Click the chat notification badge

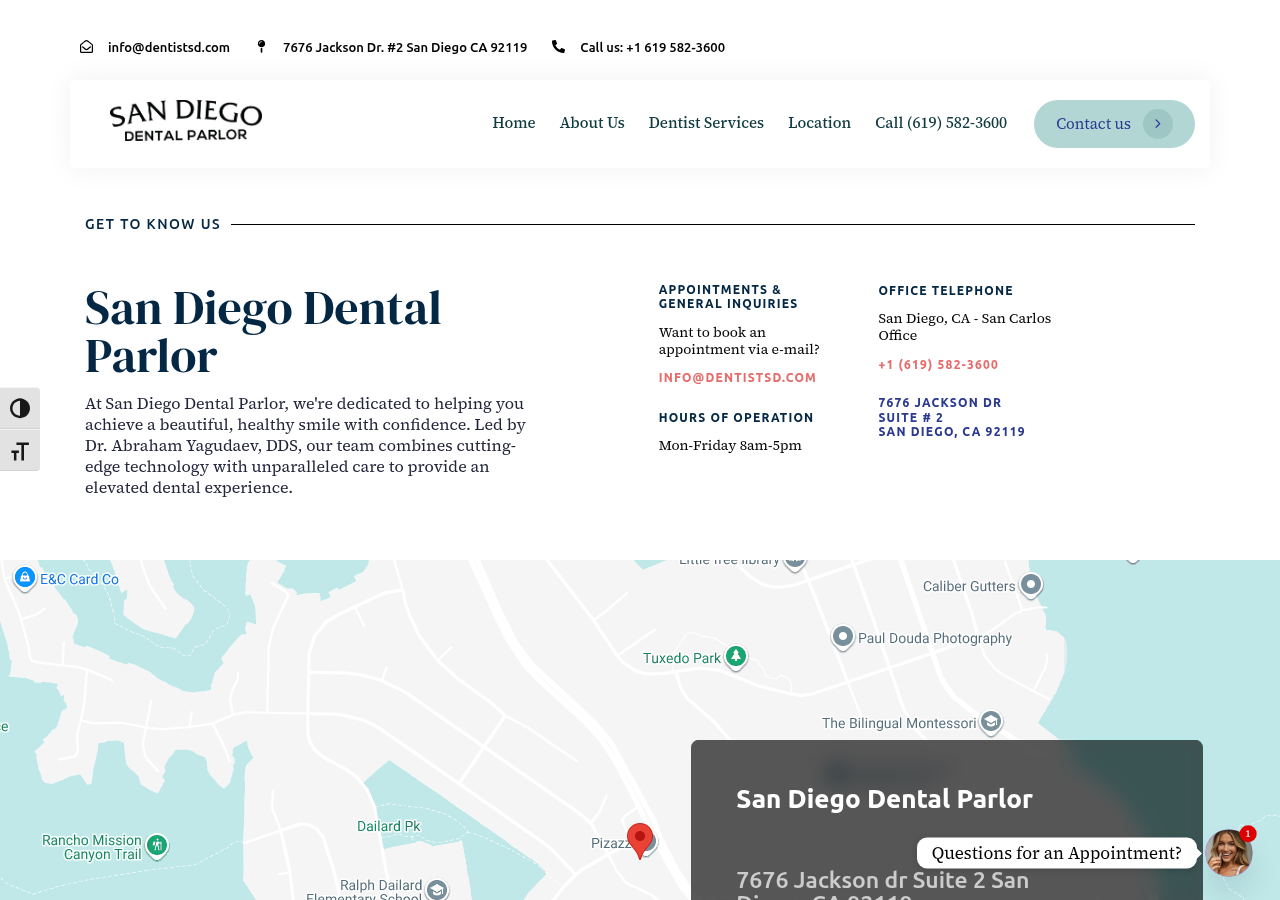click(x=1248, y=834)
